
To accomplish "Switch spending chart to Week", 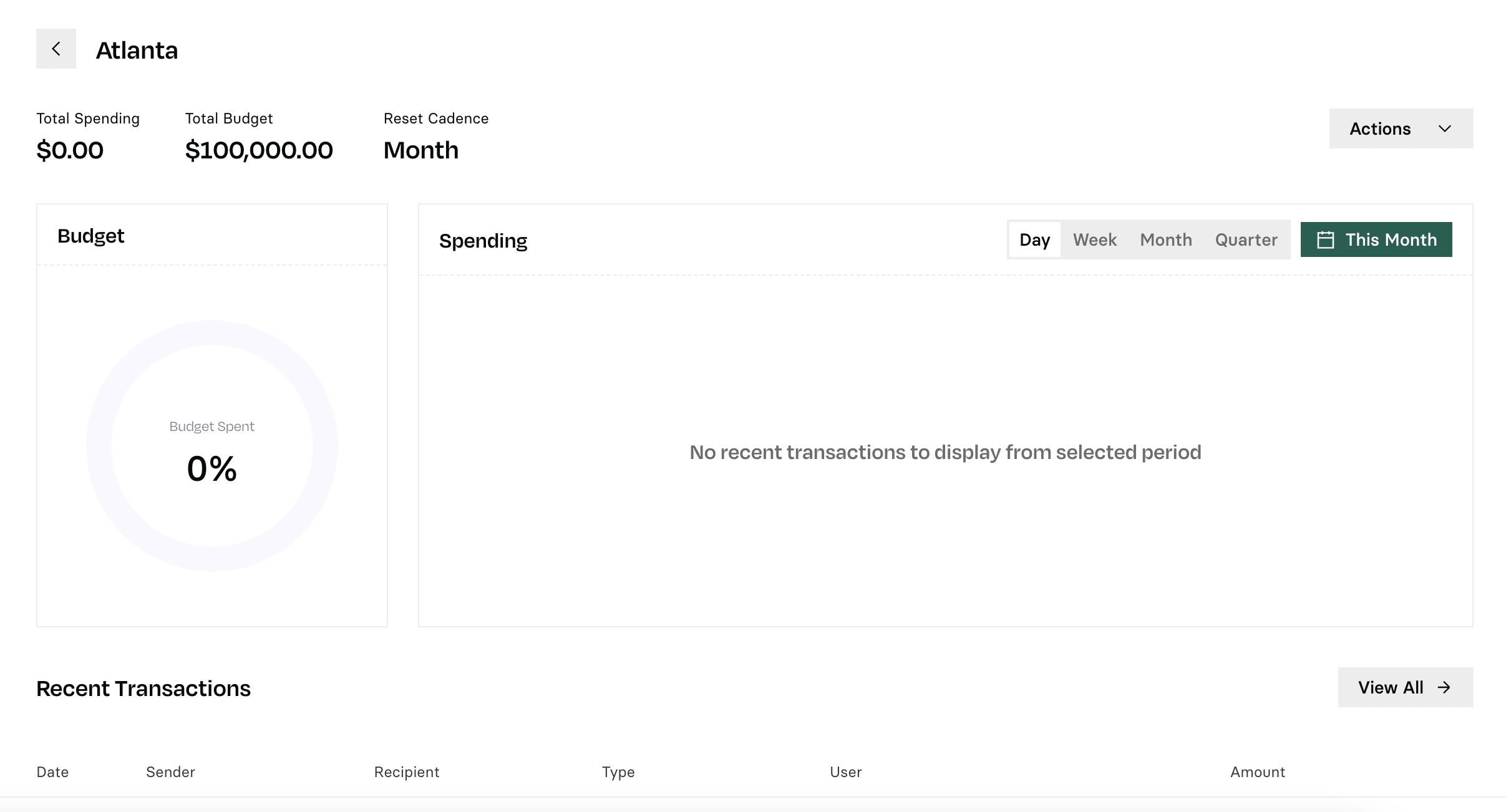I will (1095, 239).
